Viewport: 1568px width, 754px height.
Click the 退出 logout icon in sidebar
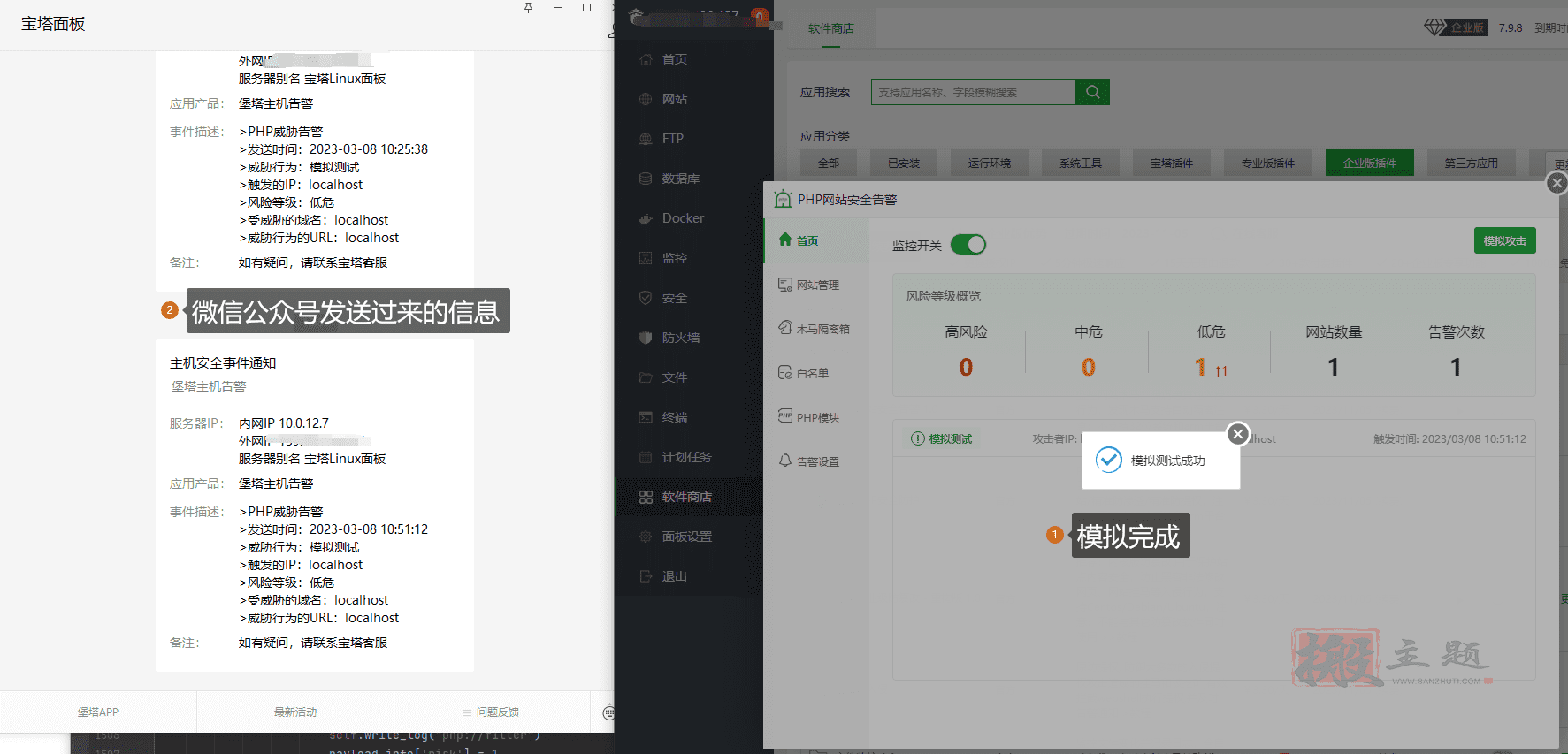646,576
